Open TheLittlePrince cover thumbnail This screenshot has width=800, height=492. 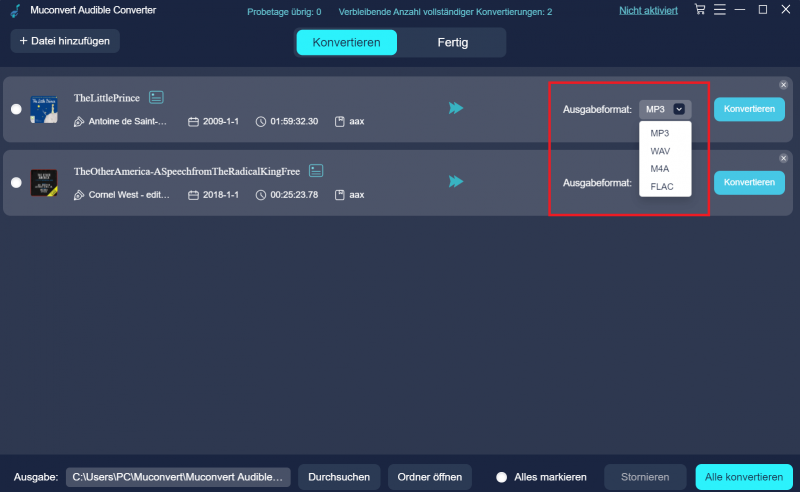coord(44,109)
